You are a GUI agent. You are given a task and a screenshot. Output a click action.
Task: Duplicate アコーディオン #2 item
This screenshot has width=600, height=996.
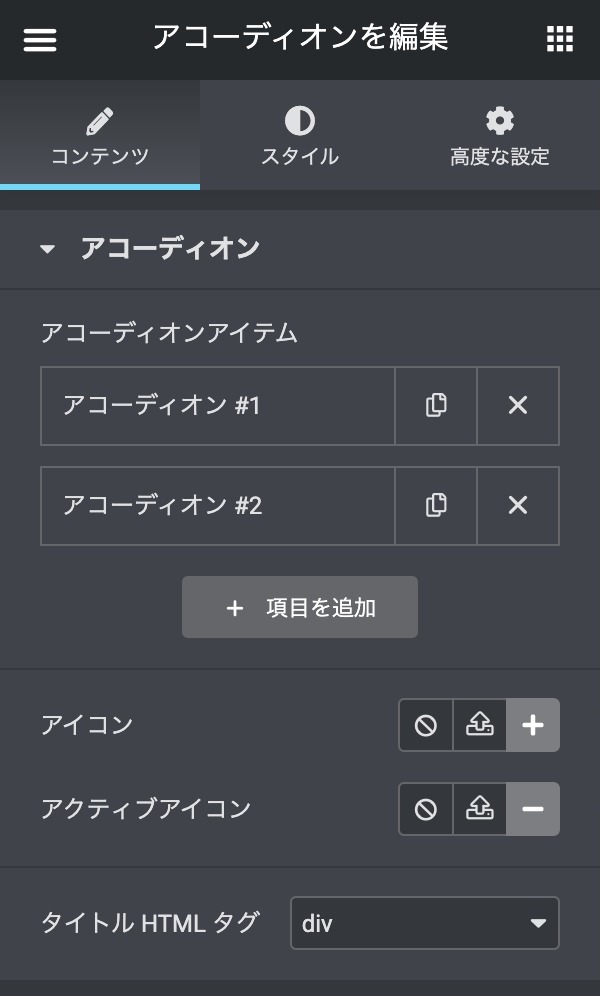click(436, 506)
